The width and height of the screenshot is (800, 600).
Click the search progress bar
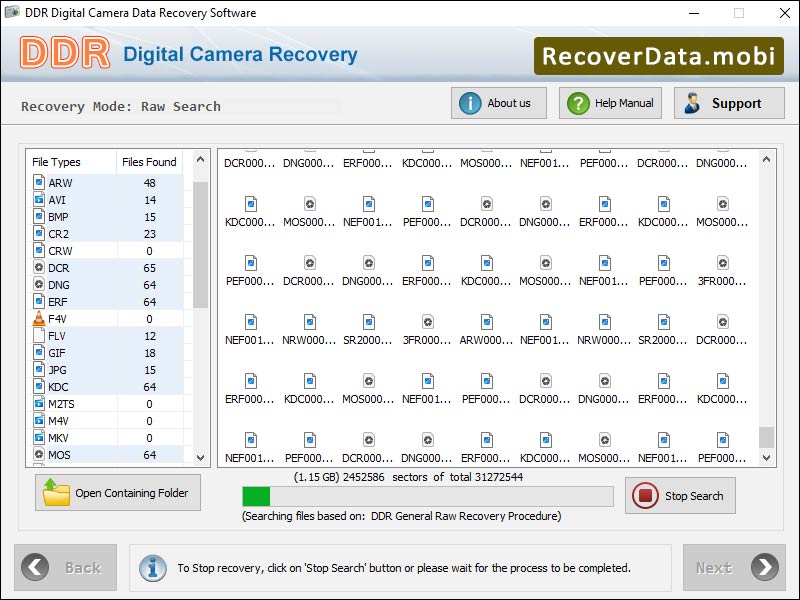(x=428, y=496)
